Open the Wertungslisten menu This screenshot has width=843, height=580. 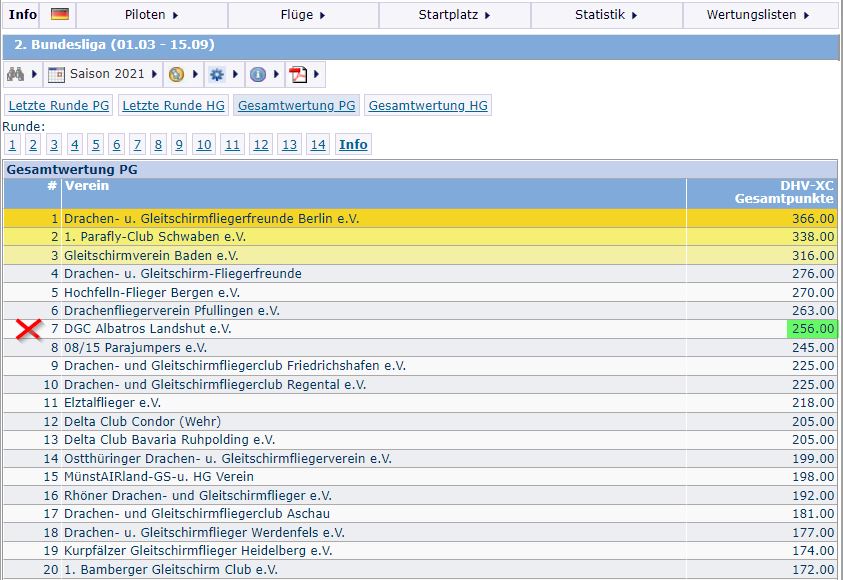point(758,15)
